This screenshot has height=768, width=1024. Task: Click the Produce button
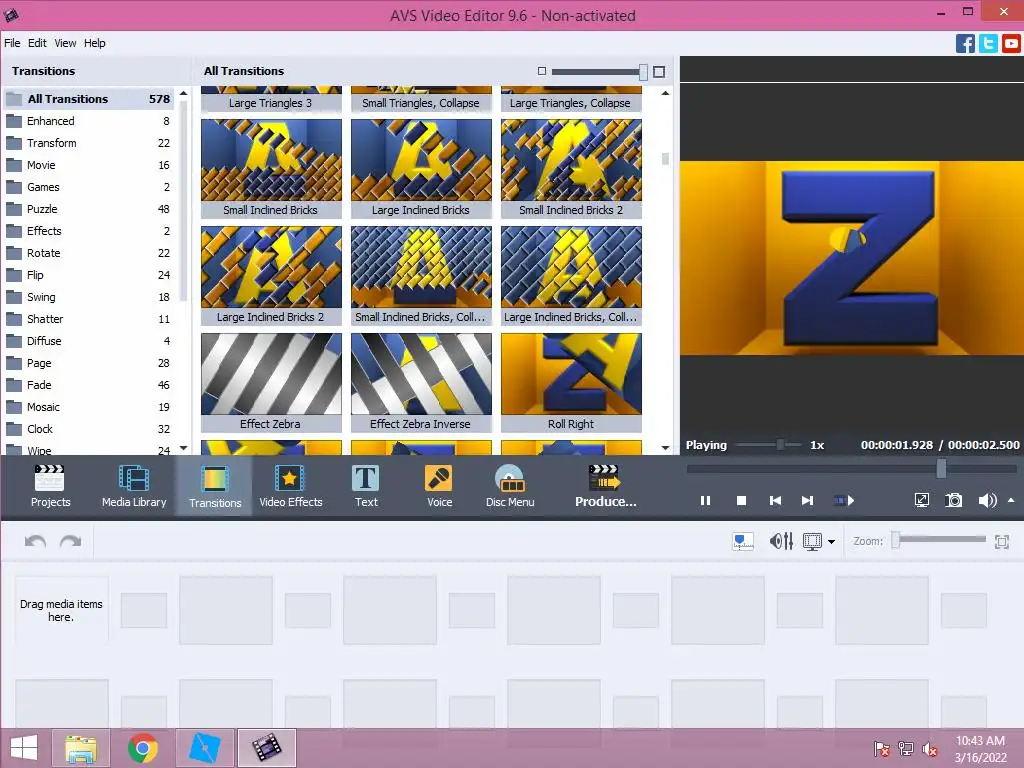pyautogui.click(x=605, y=486)
